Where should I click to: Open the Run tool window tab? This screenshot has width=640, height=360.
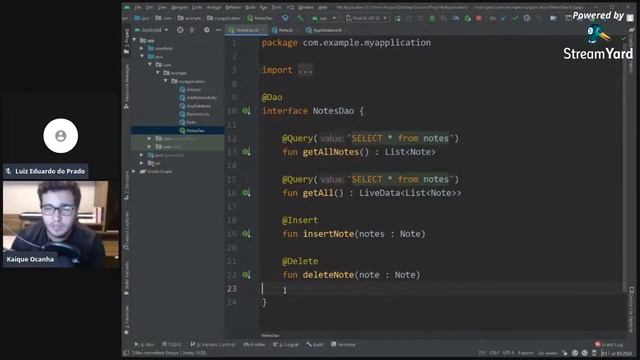(x=144, y=344)
